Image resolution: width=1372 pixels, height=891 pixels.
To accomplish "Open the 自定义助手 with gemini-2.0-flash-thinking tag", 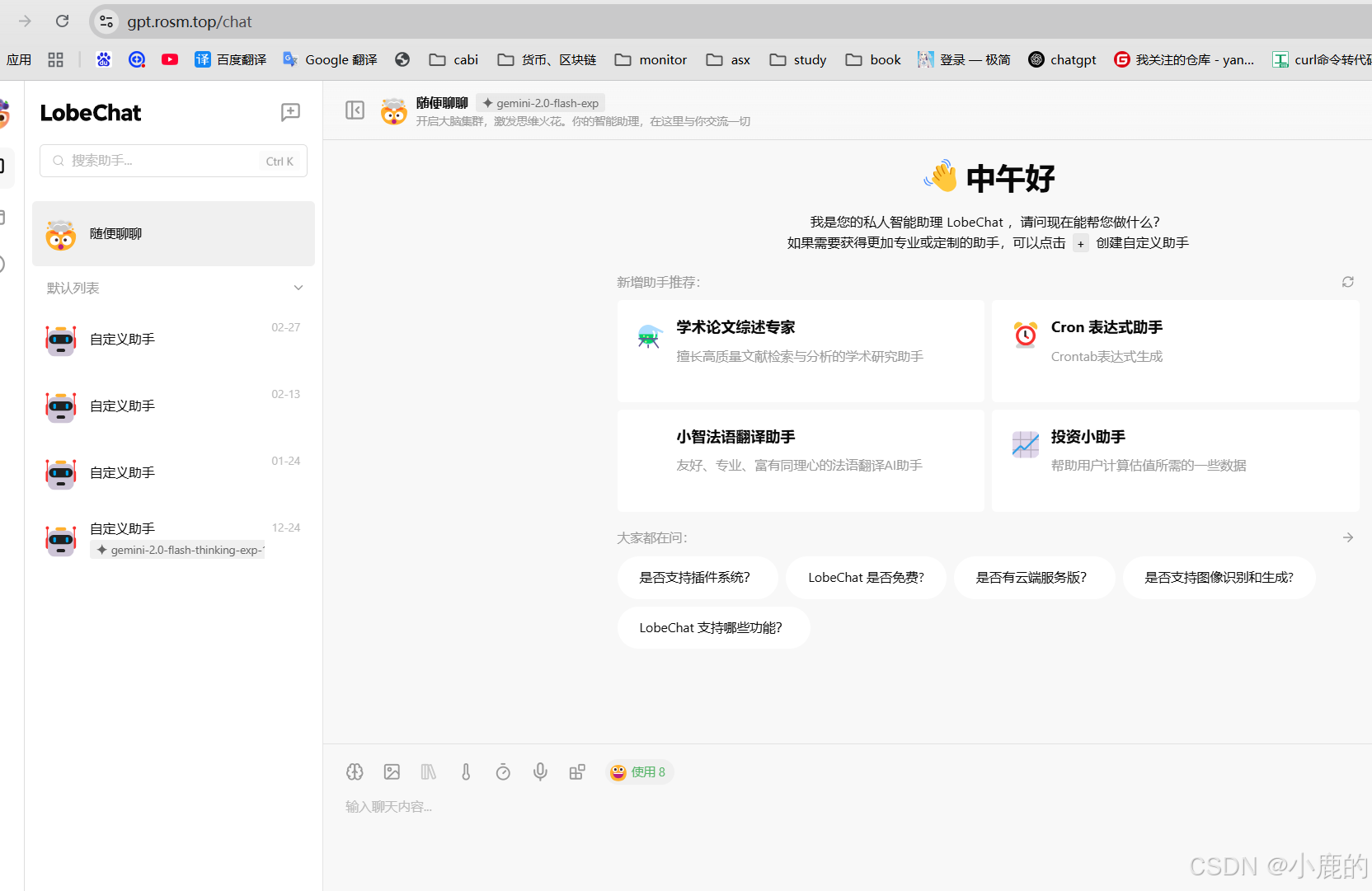I will (173, 540).
